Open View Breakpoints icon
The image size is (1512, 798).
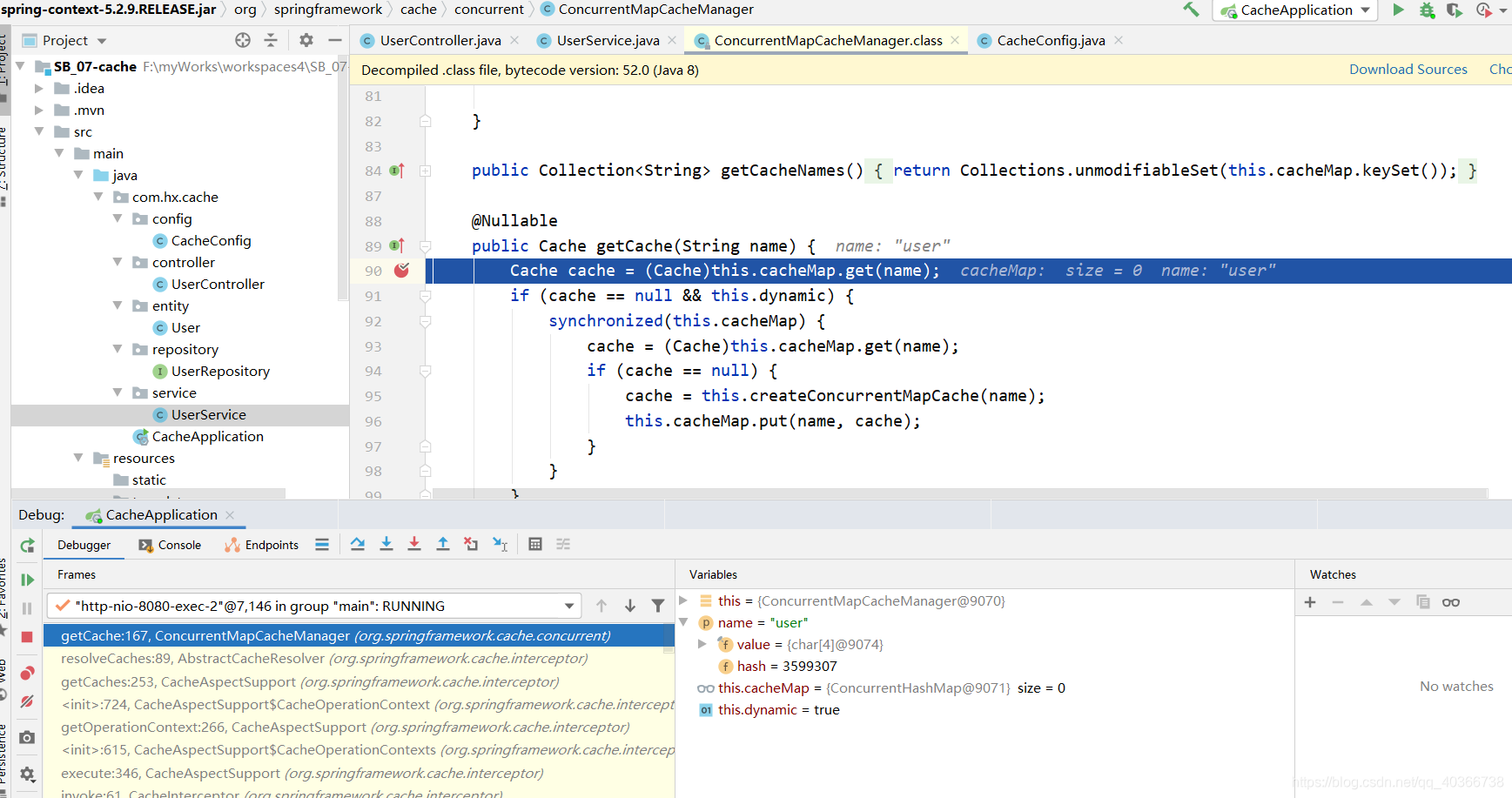coord(27,673)
